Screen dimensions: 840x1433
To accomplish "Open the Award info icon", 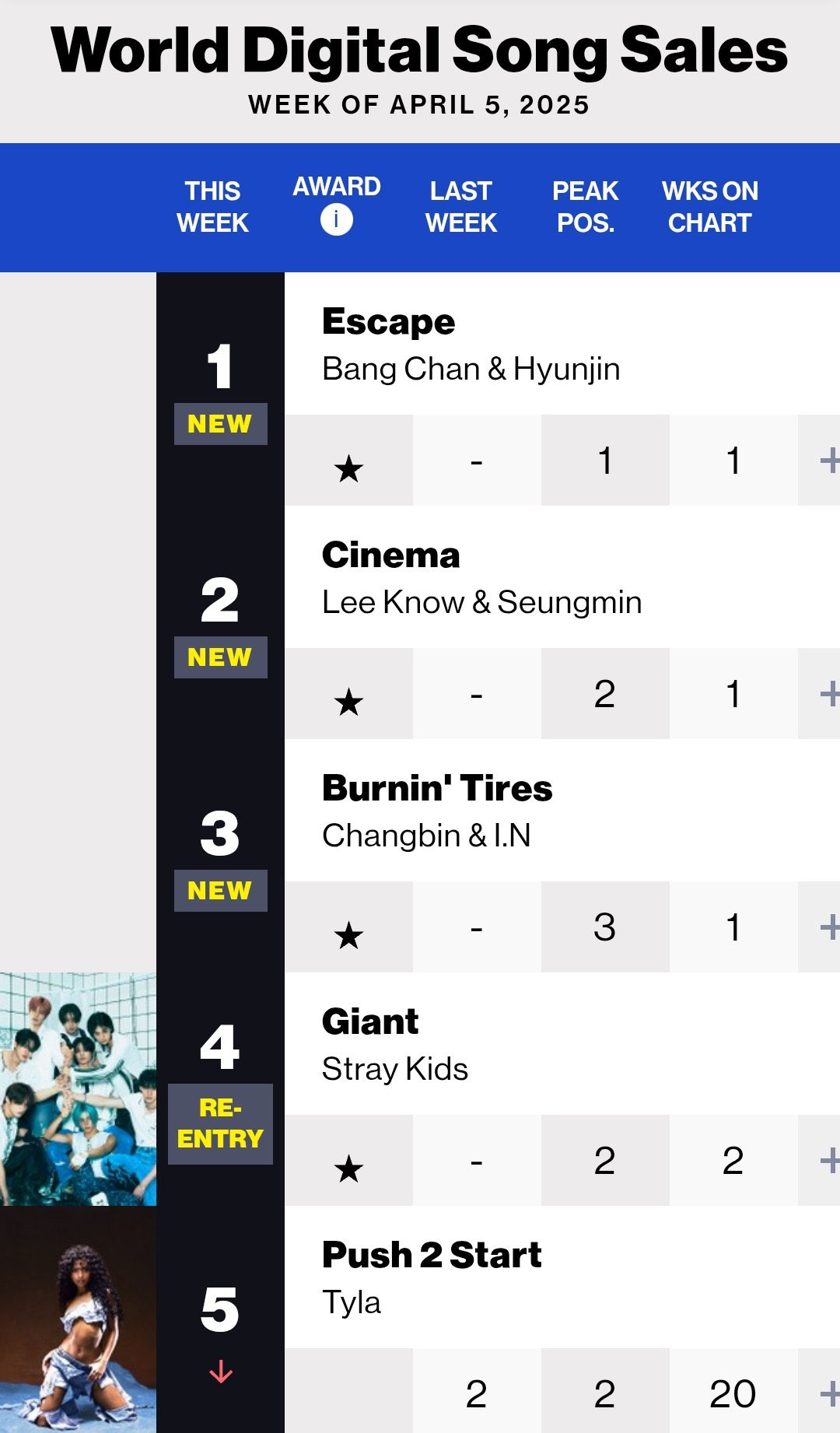I will [x=336, y=219].
